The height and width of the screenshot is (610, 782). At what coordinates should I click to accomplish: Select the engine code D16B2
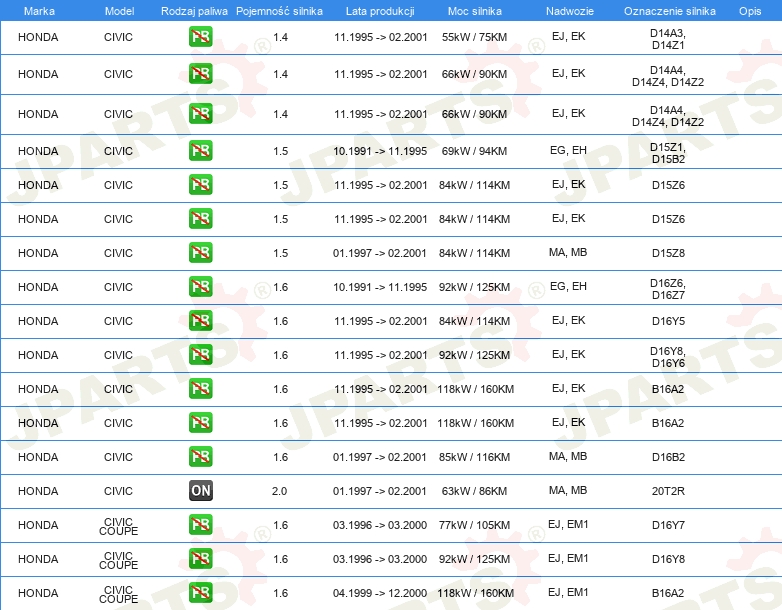pos(668,457)
